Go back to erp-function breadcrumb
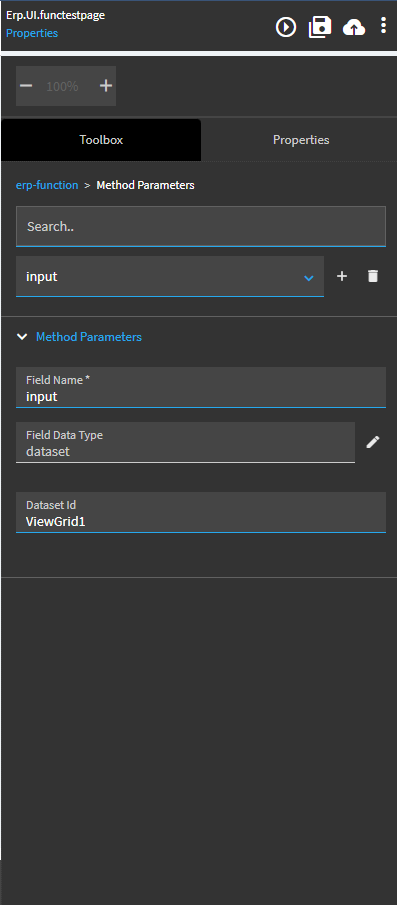This screenshot has width=397, height=905. click(x=47, y=185)
